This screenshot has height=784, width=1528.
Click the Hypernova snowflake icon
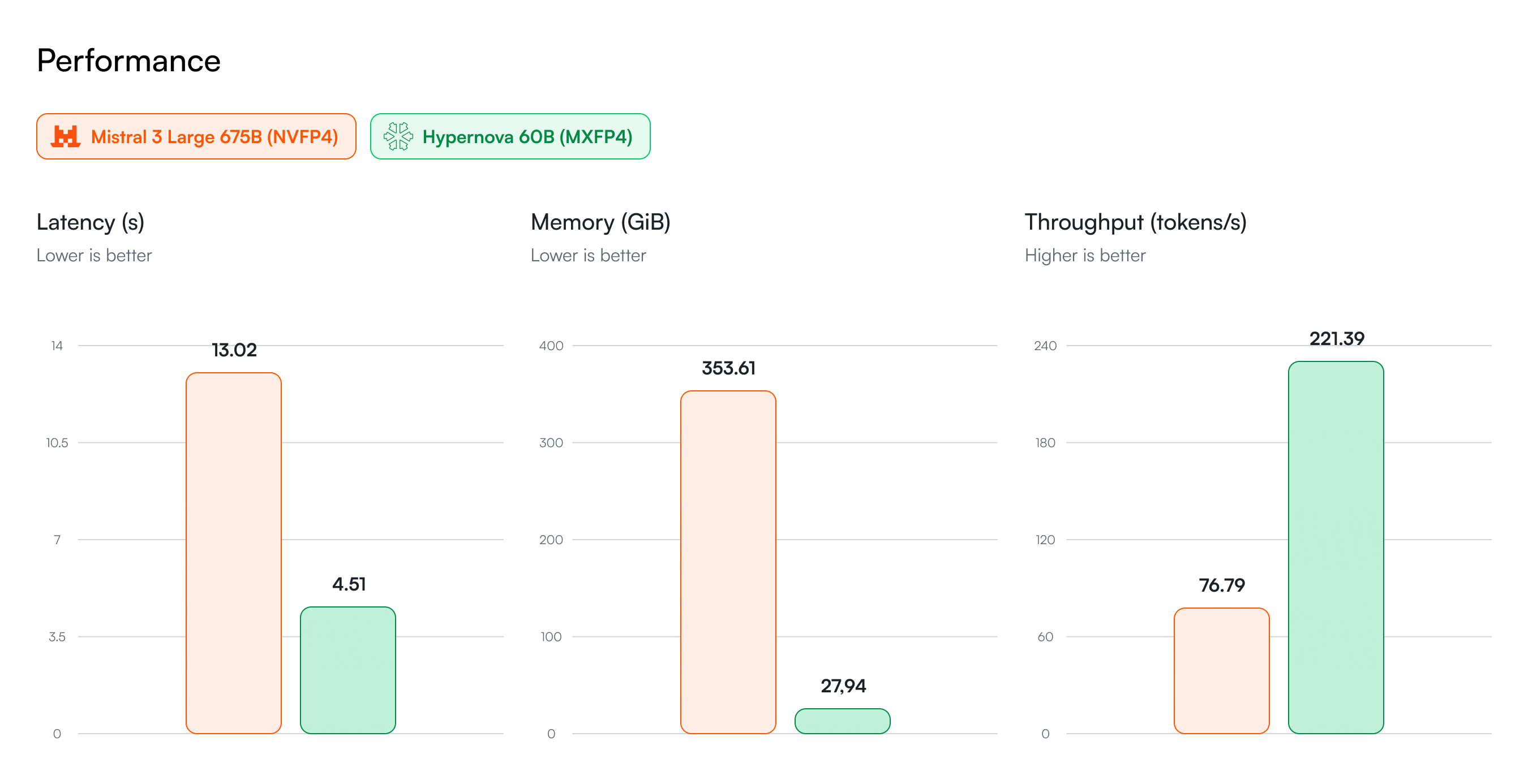coord(398,136)
